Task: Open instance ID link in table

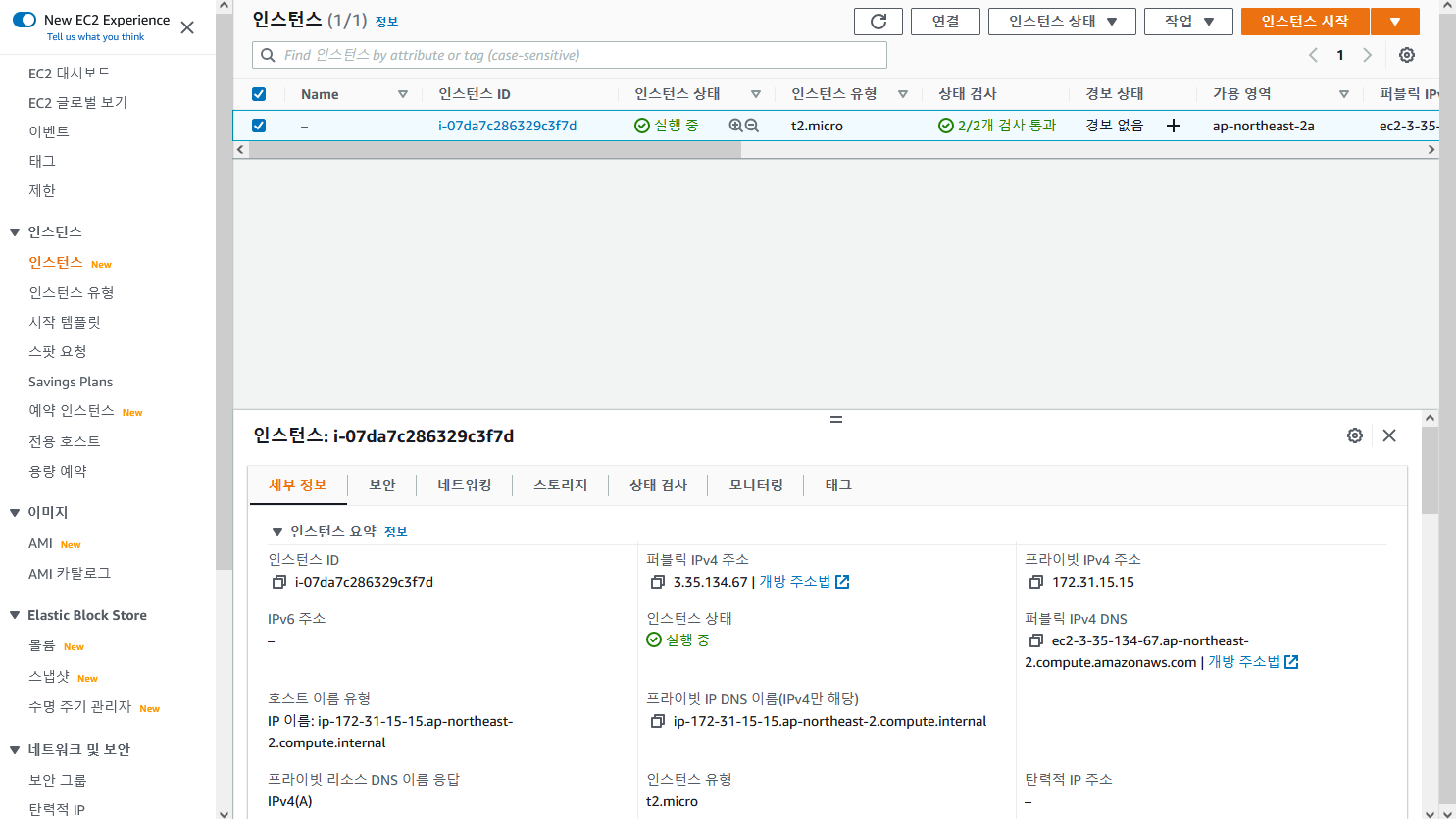Action: (507, 126)
